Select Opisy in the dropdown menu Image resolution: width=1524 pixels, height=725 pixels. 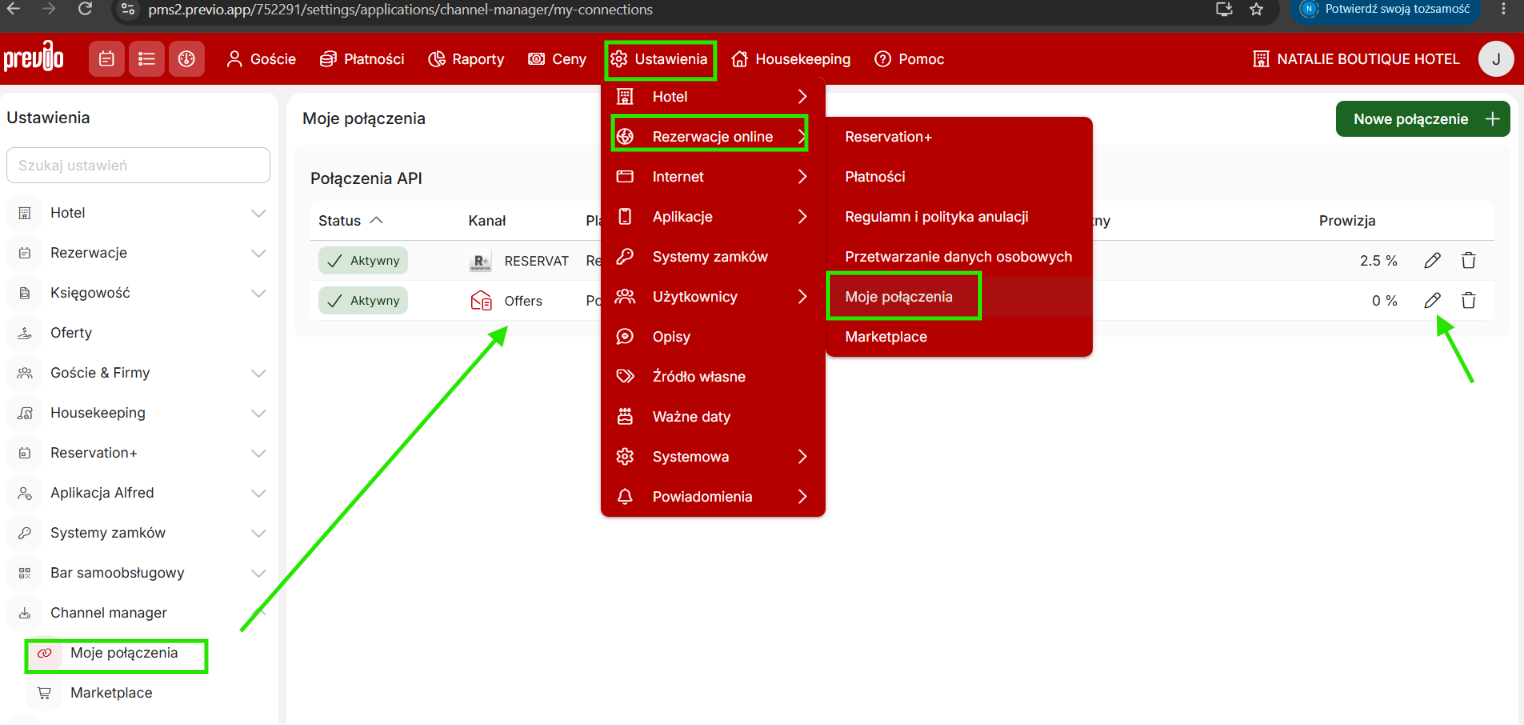coord(713,337)
